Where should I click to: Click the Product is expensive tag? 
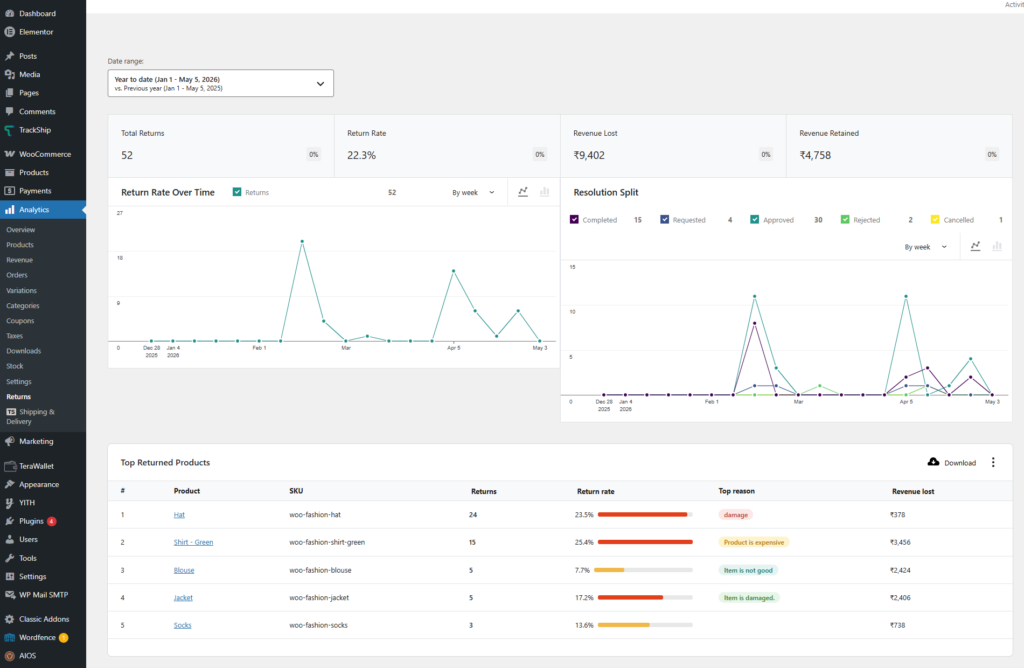tap(754, 542)
